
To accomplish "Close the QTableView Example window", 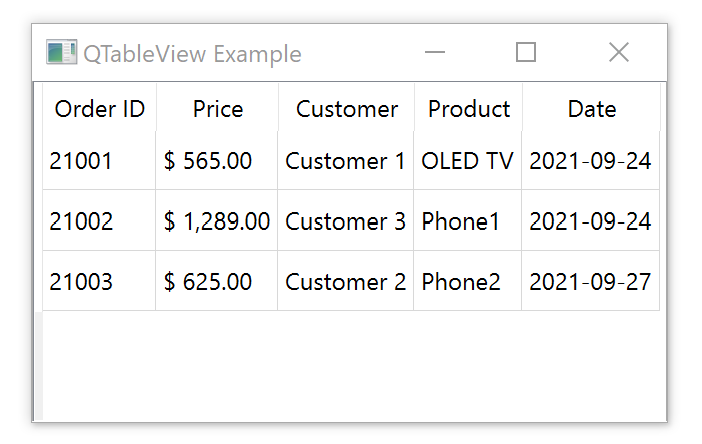I will (x=619, y=52).
